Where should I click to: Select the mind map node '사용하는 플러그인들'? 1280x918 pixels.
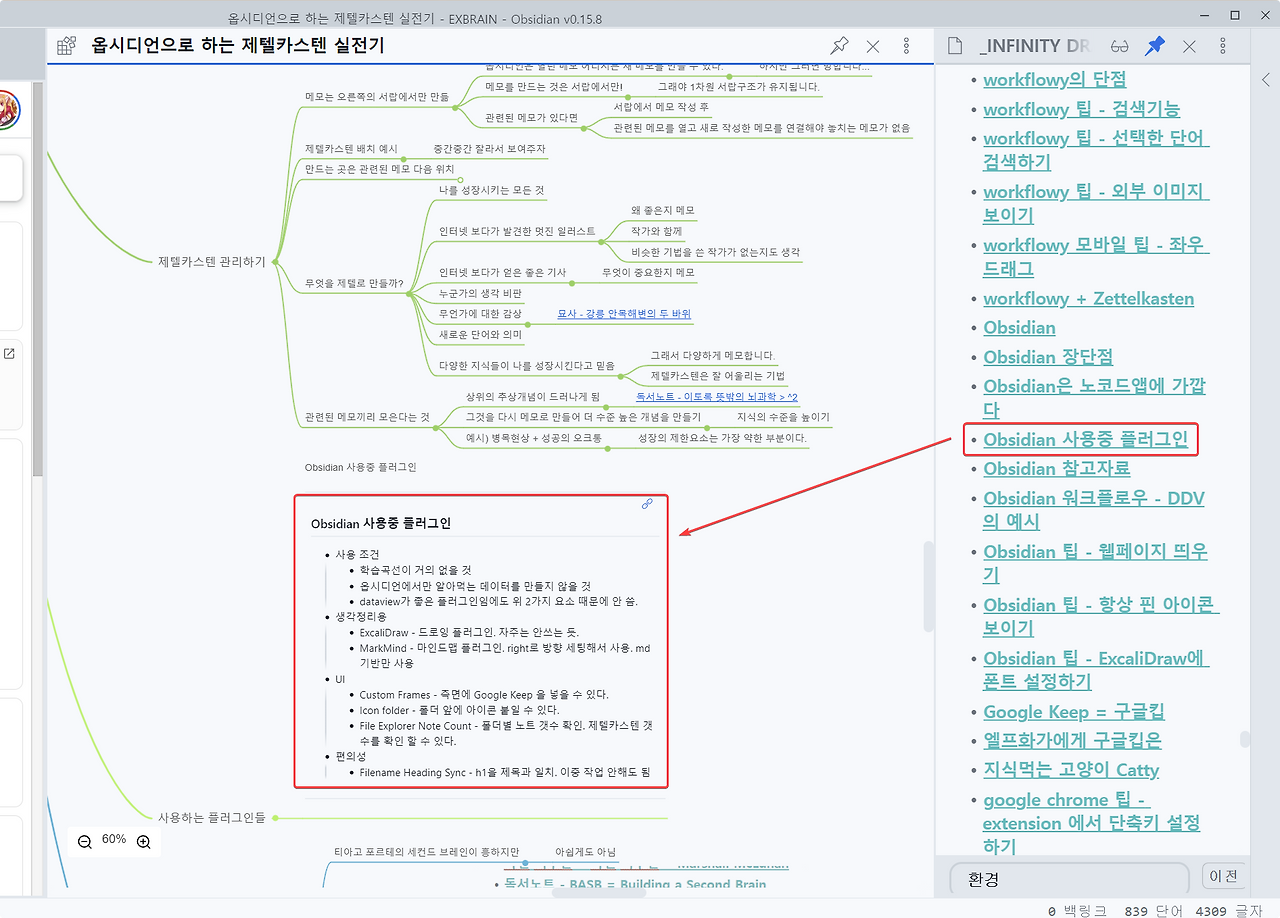click(212, 818)
